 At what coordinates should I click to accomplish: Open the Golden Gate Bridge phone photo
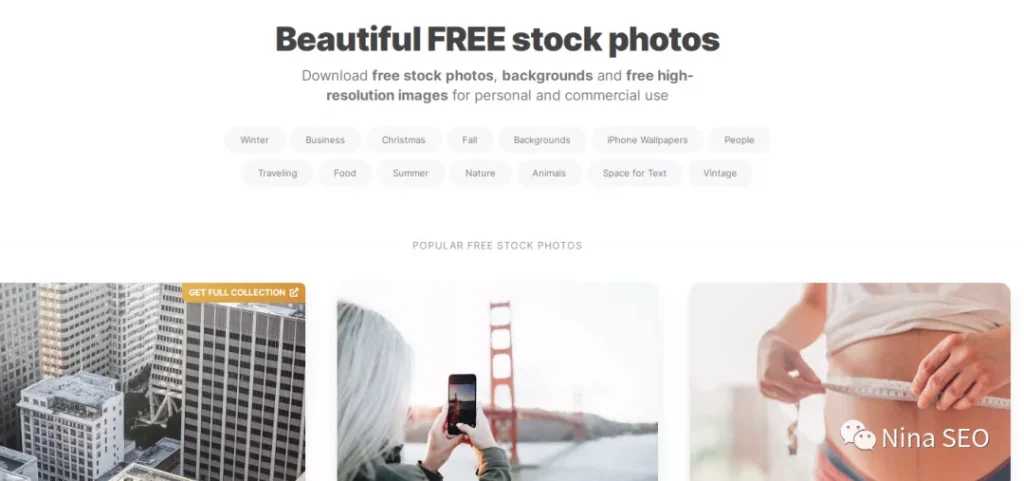pyautogui.click(x=497, y=382)
